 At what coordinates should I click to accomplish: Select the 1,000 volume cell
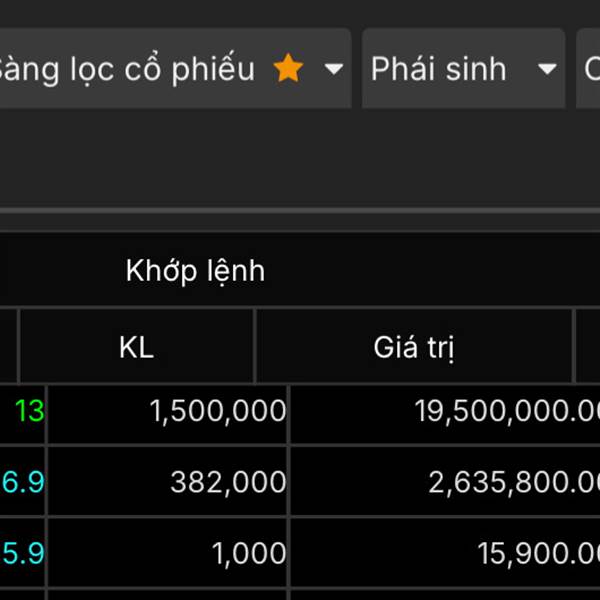coord(168,553)
